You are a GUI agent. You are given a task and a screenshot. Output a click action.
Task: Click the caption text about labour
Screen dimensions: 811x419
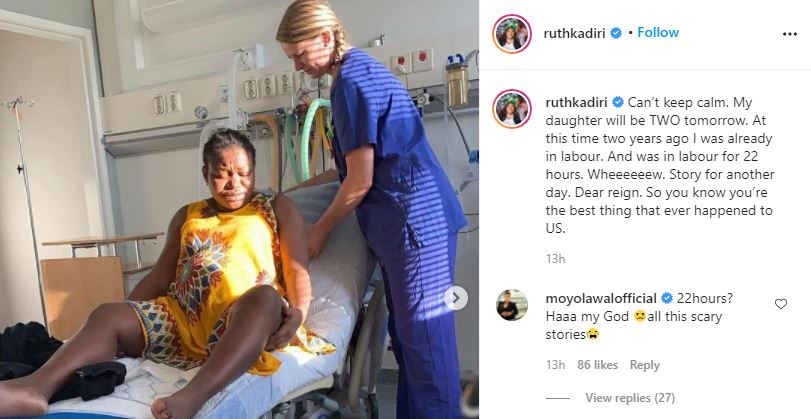click(x=659, y=166)
